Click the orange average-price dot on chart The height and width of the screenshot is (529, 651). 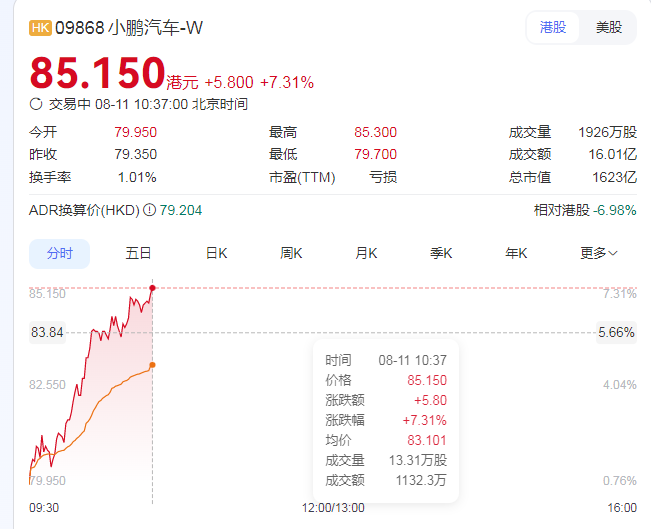[152, 365]
